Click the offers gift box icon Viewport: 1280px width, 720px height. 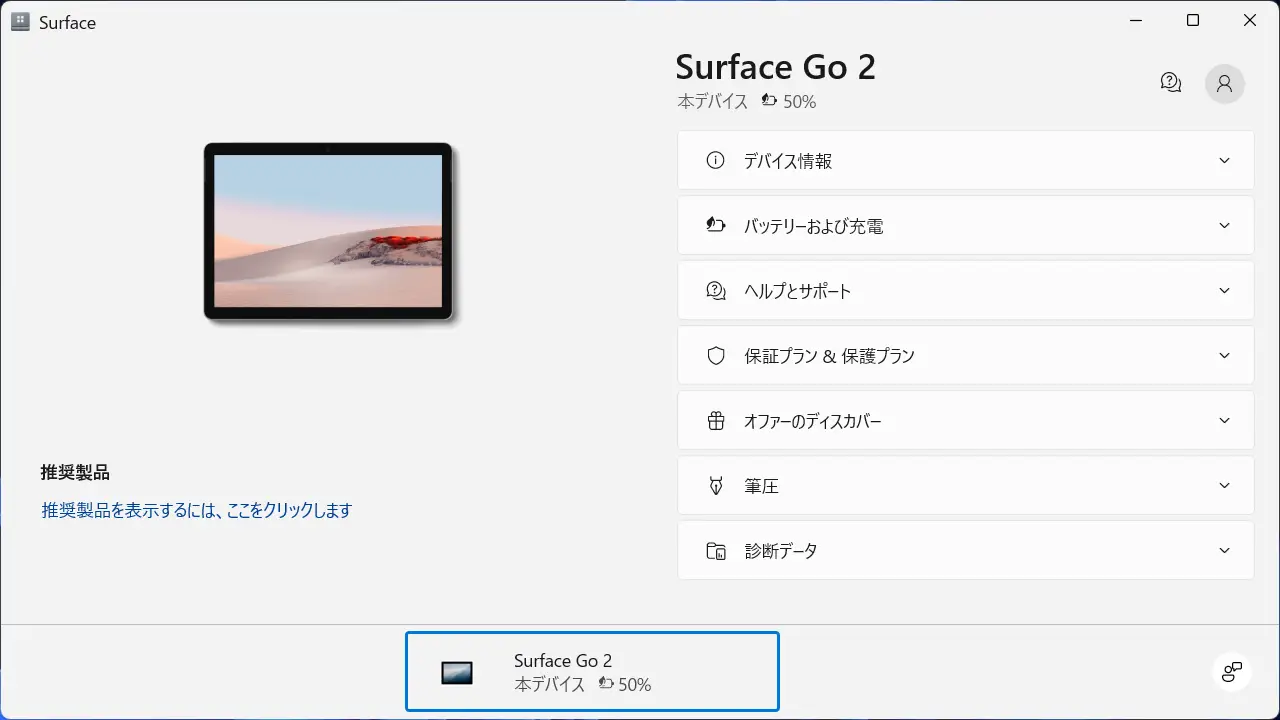point(715,421)
